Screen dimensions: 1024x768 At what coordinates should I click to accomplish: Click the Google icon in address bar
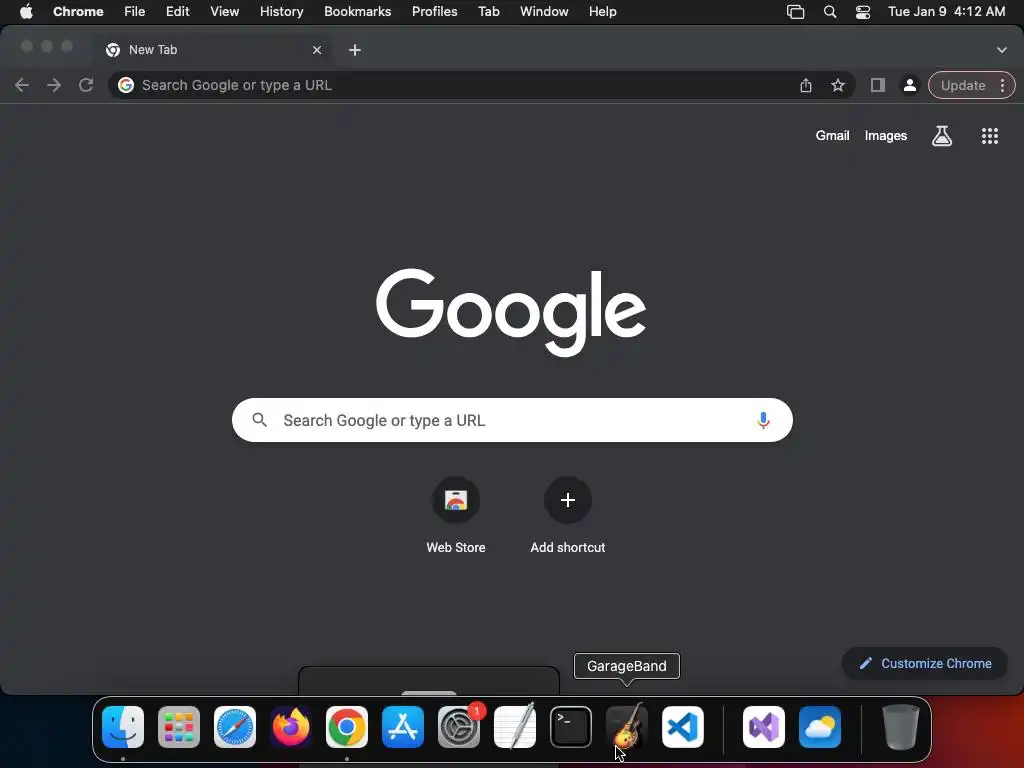pos(126,85)
